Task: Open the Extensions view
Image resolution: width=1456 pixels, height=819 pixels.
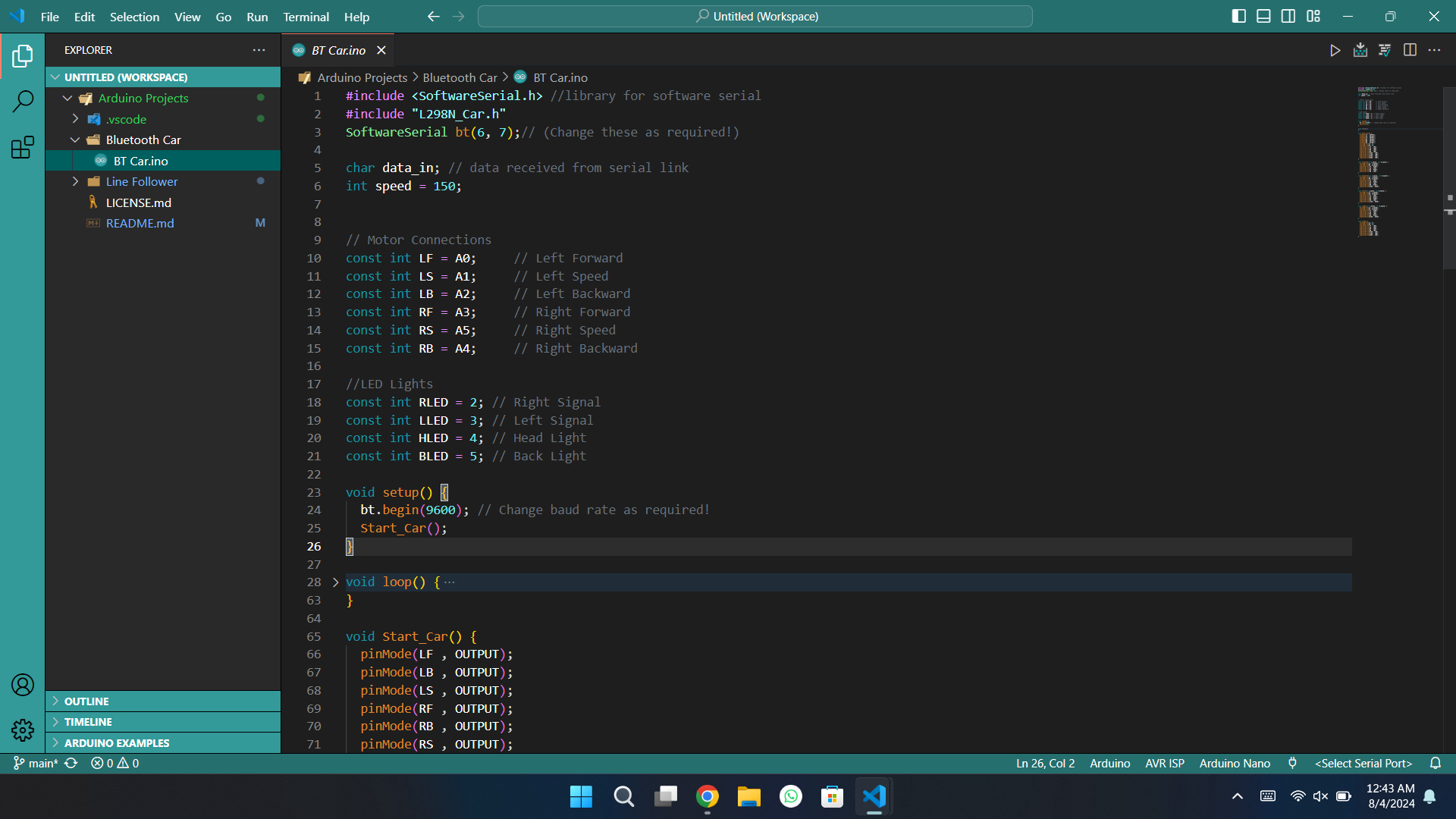Action: (23, 147)
